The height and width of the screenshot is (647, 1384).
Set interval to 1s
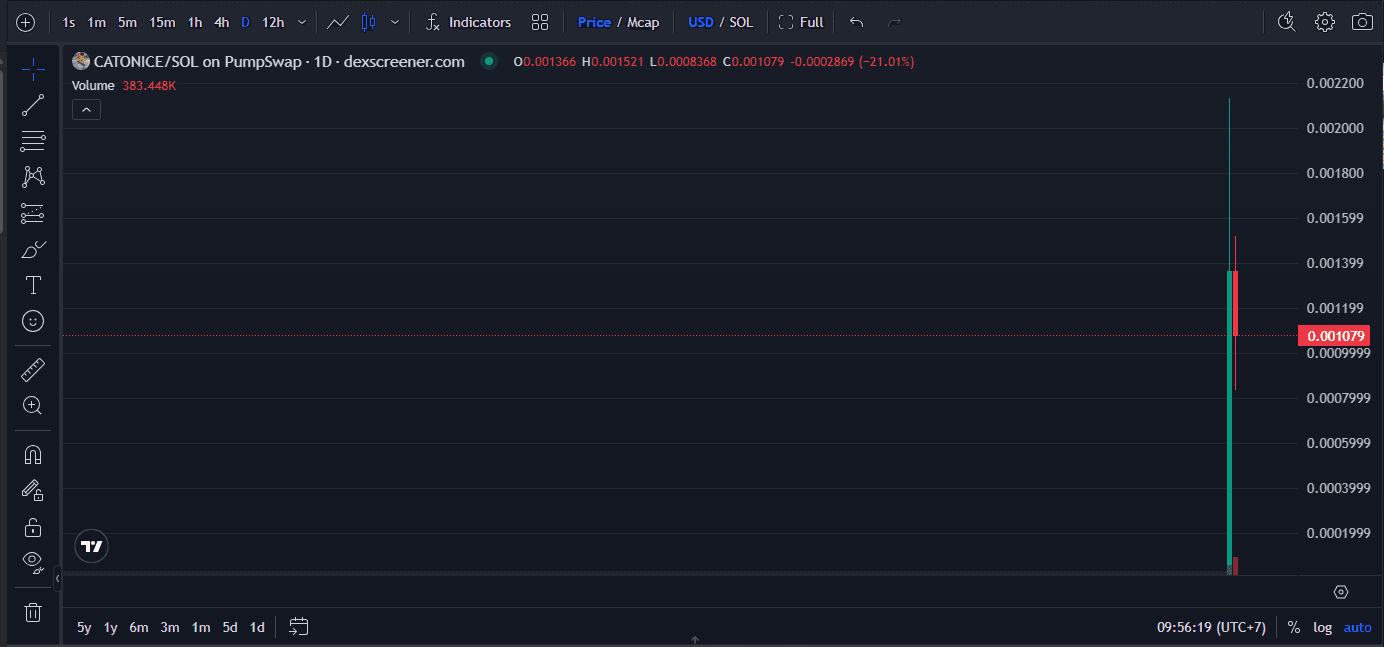(69, 22)
